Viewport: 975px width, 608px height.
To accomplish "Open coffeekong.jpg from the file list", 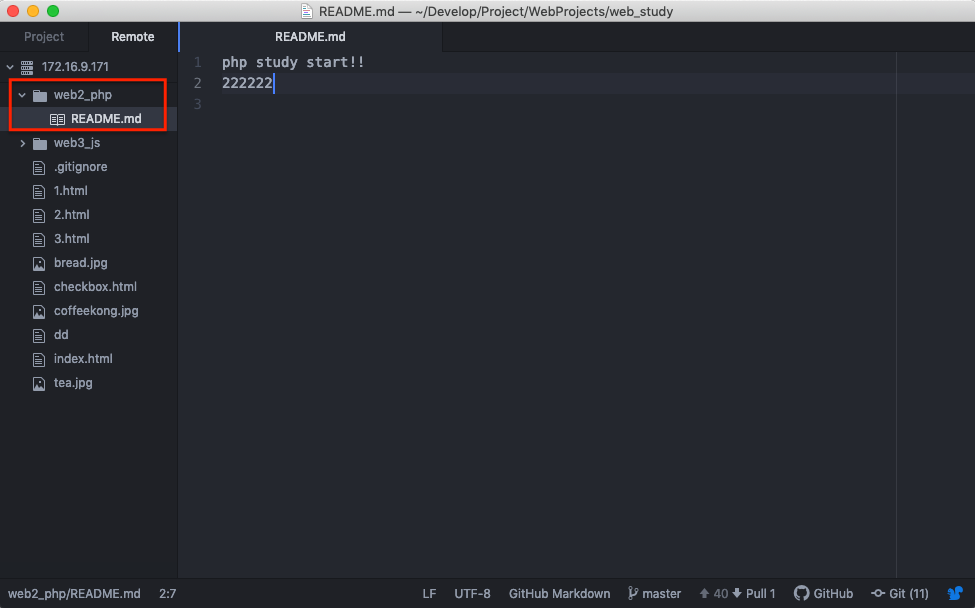I will coord(96,311).
